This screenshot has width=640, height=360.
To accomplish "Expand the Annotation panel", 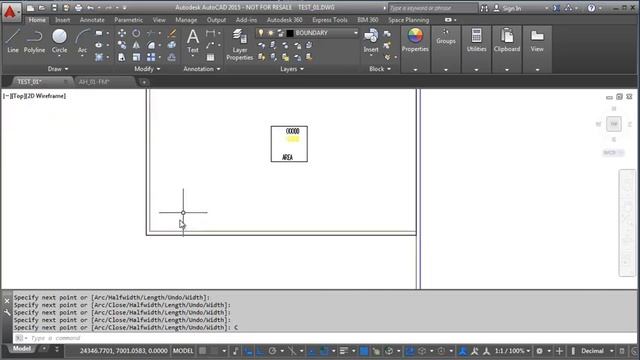I will 202,69.
